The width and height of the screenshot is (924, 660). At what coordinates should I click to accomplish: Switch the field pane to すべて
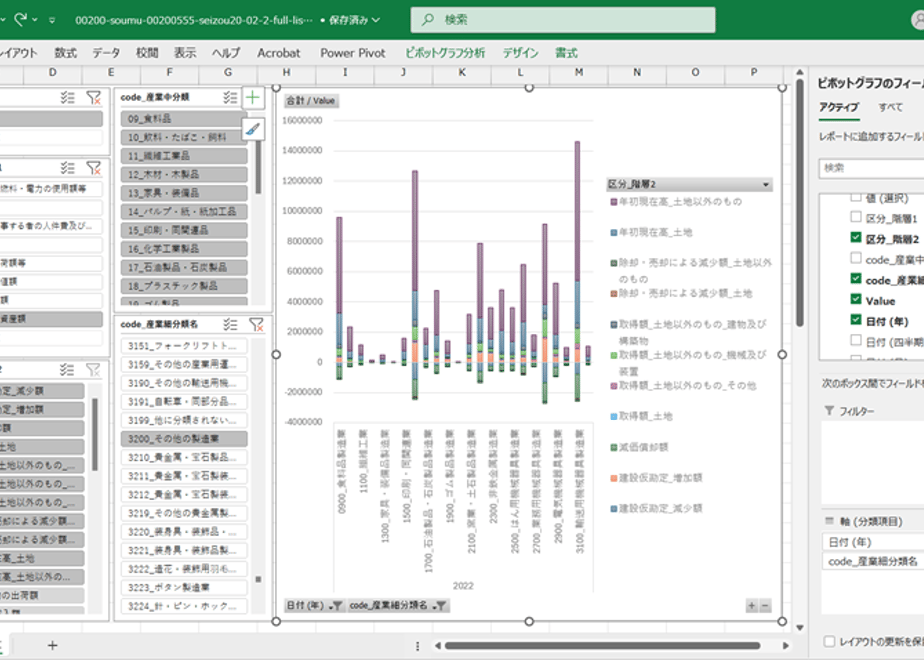[890, 107]
